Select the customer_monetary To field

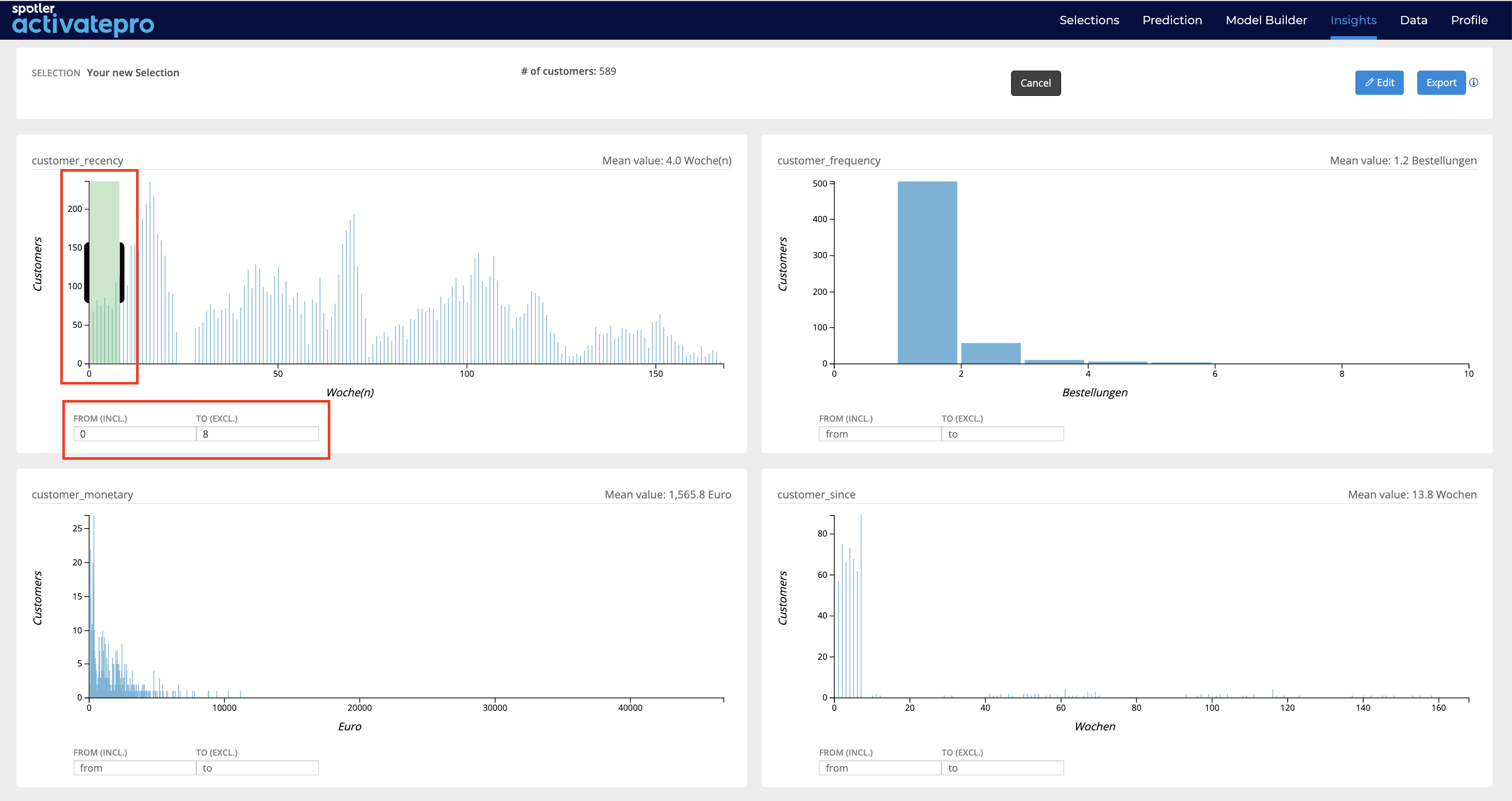(x=257, y=768)
